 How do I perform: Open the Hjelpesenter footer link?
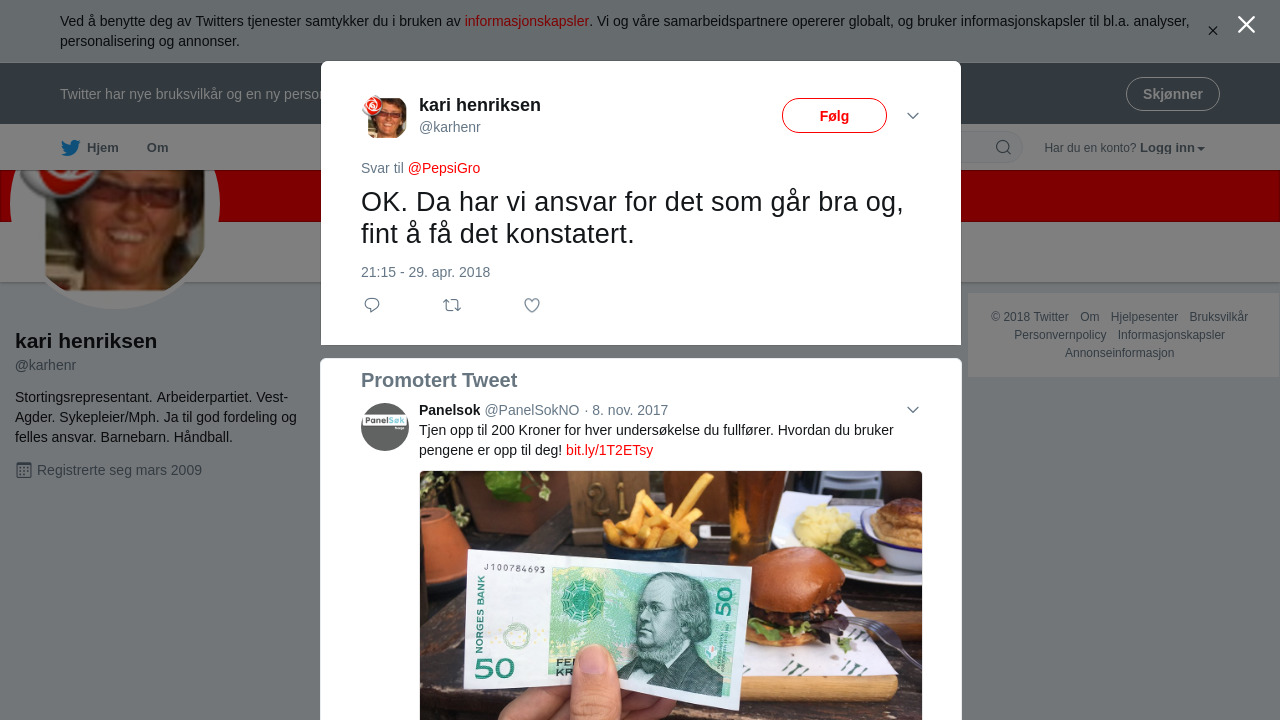pos(1144,317)
